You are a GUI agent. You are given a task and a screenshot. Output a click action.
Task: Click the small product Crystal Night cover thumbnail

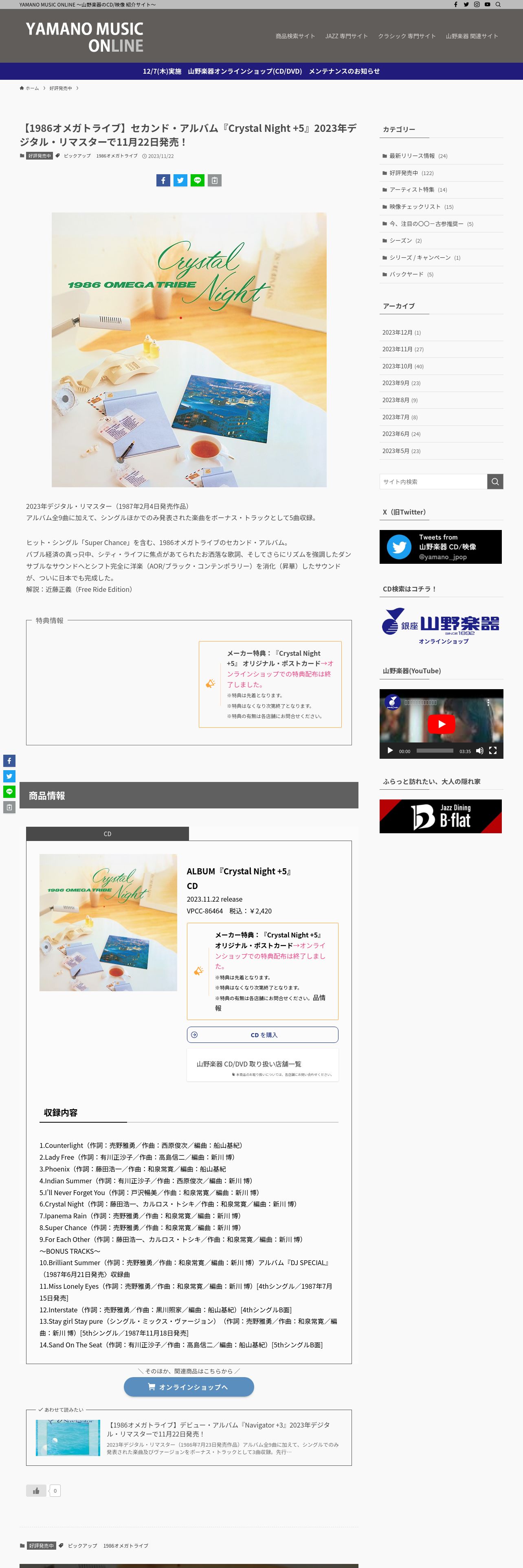[108, 922]
